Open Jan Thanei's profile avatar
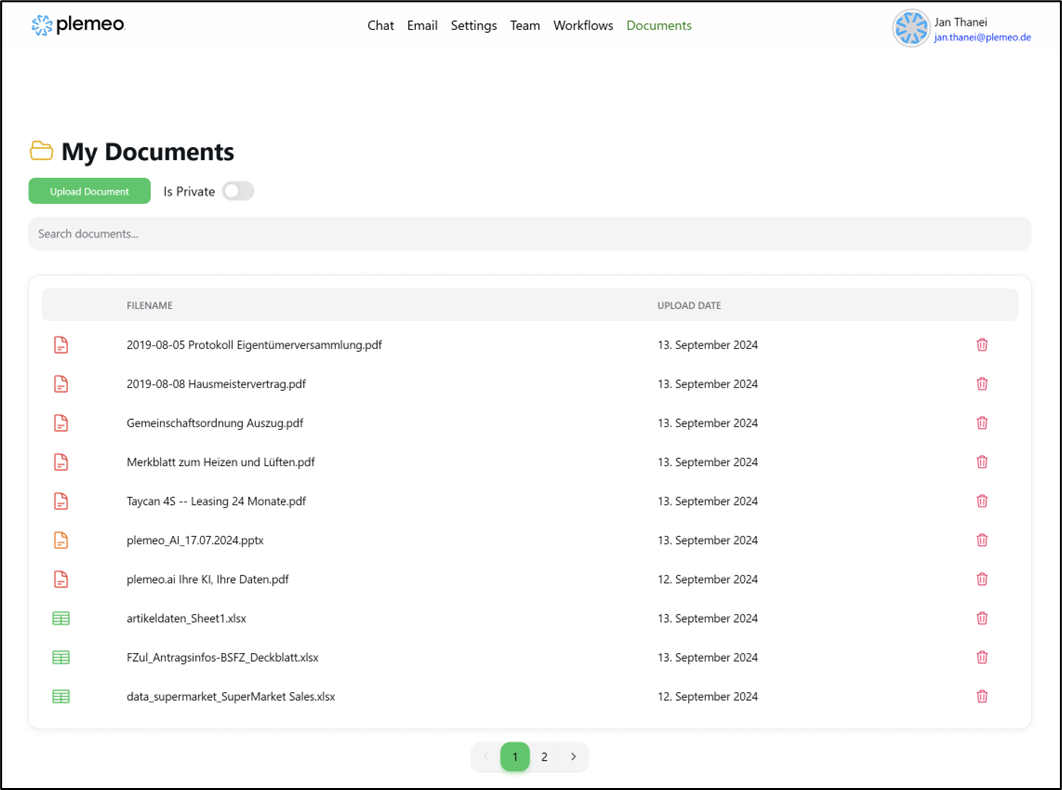Viewport: 1062px width, 790px height. coord(911,29)
